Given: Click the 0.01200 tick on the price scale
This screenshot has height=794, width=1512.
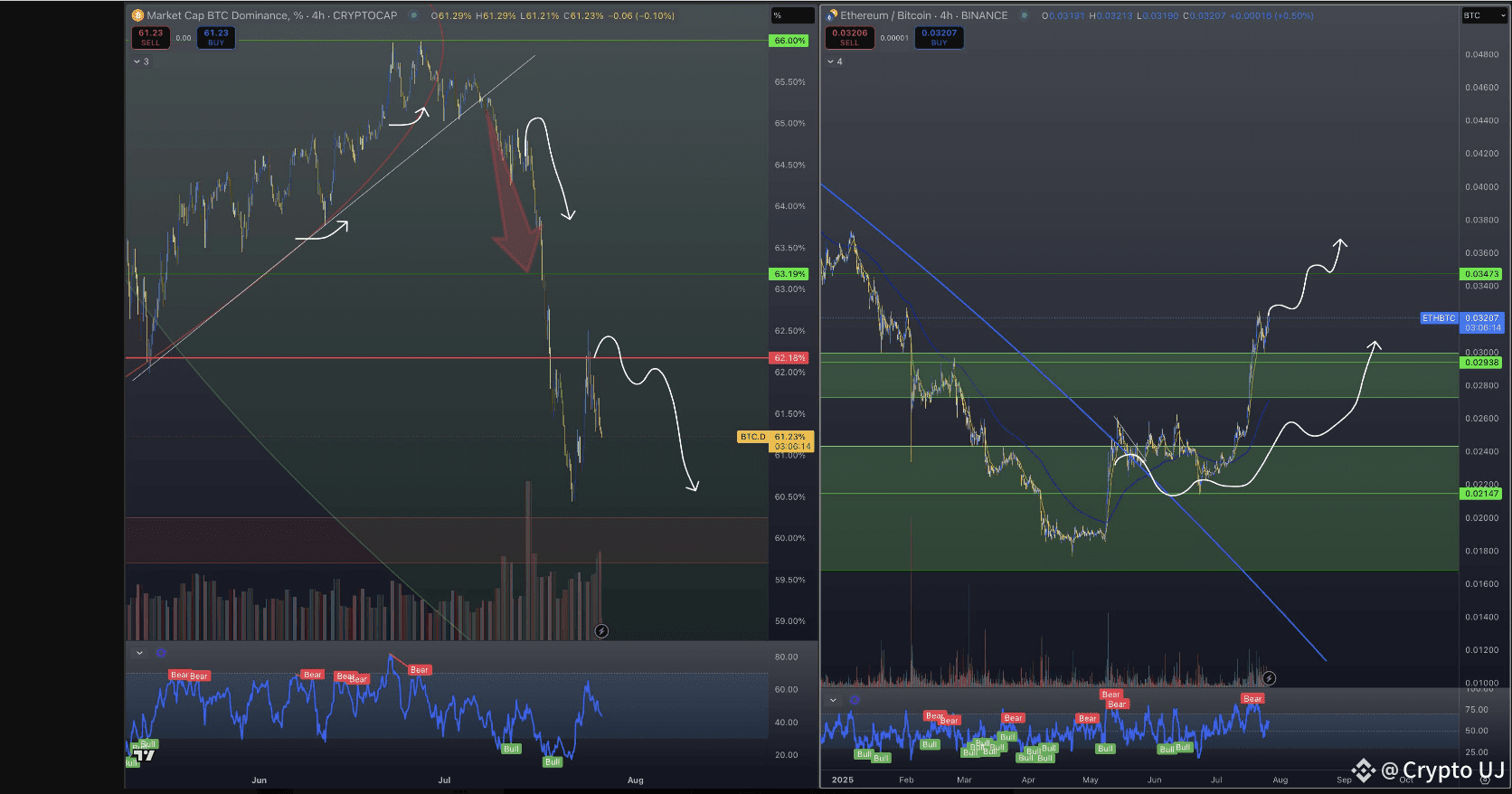Looking at the screenshot, I should (1482, 650).
